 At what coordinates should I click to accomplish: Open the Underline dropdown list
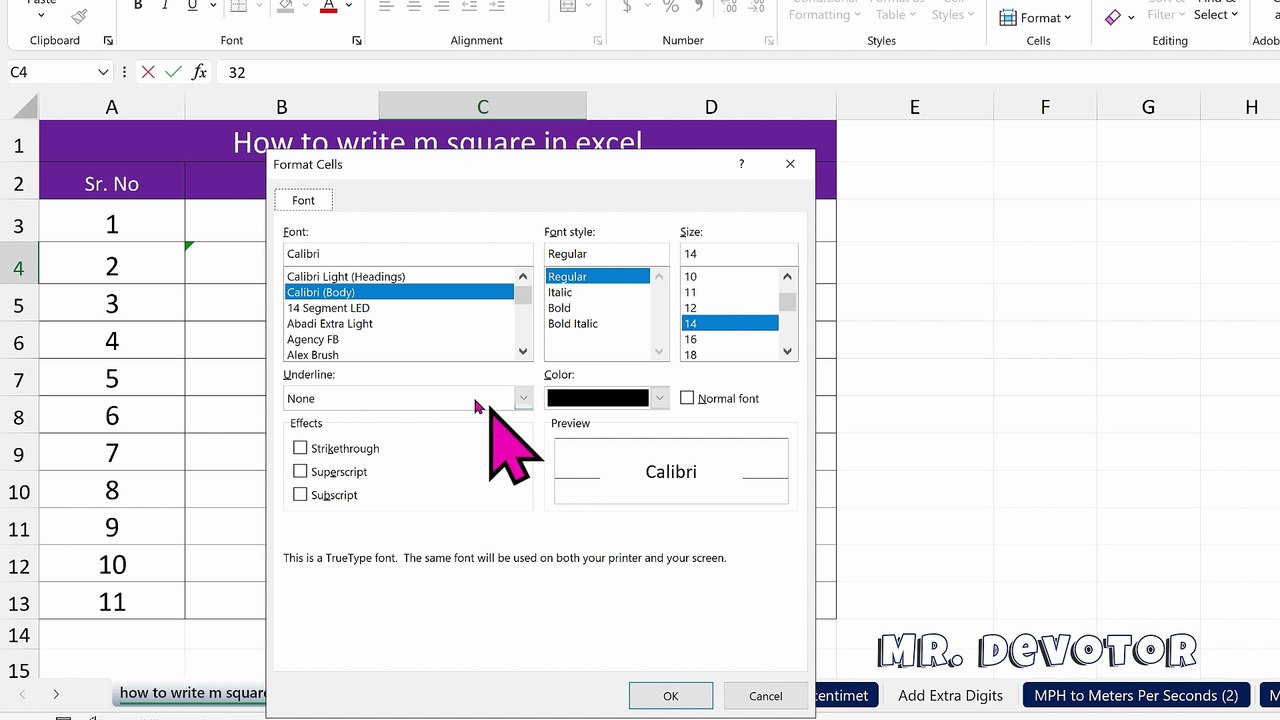point(523,398)
